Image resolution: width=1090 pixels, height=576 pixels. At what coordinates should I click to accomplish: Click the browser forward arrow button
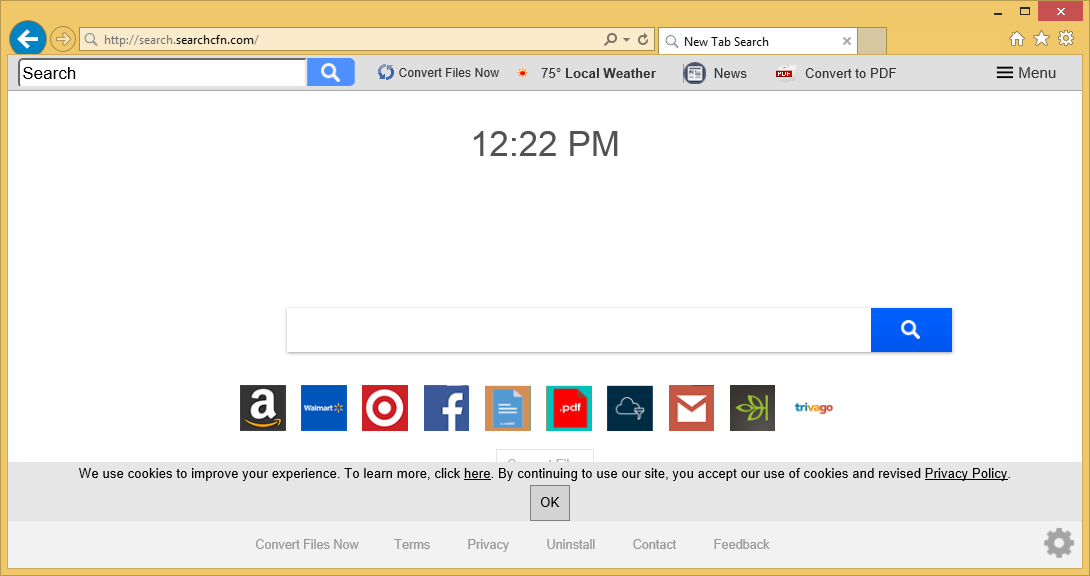pyautogui.click(x=63, y=40)
